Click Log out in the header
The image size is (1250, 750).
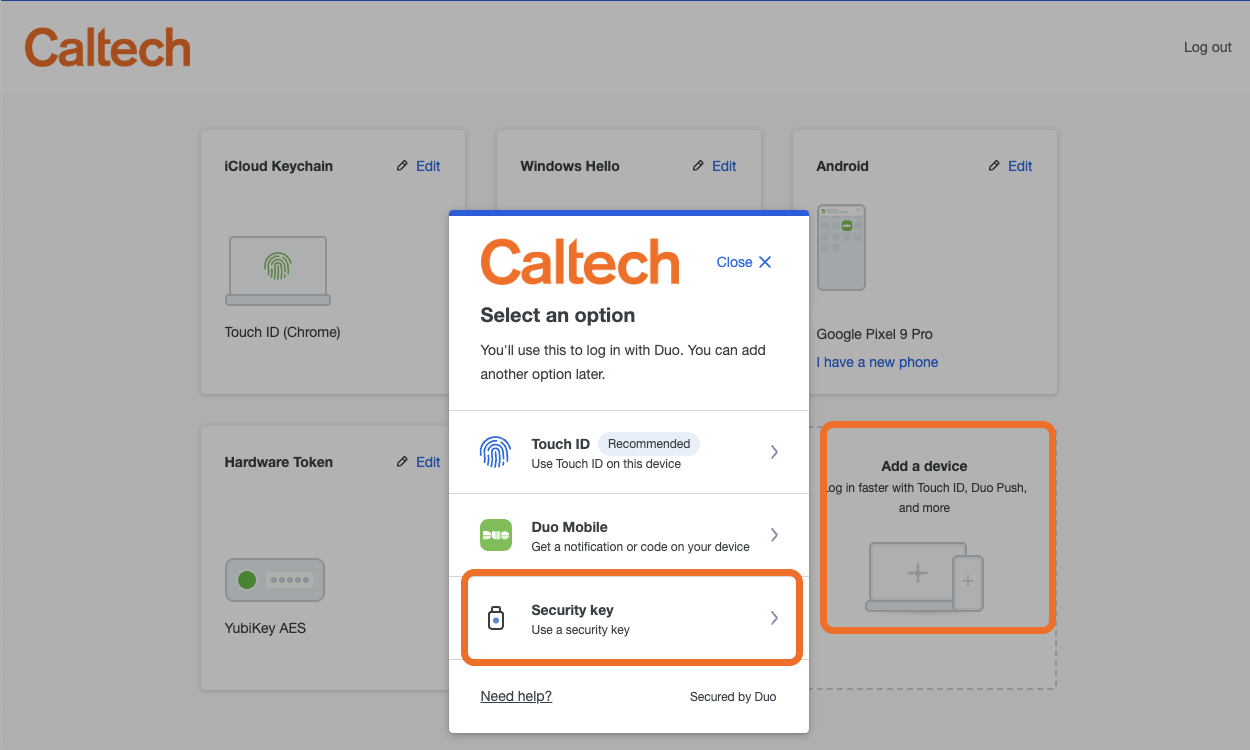point(1207,47)
